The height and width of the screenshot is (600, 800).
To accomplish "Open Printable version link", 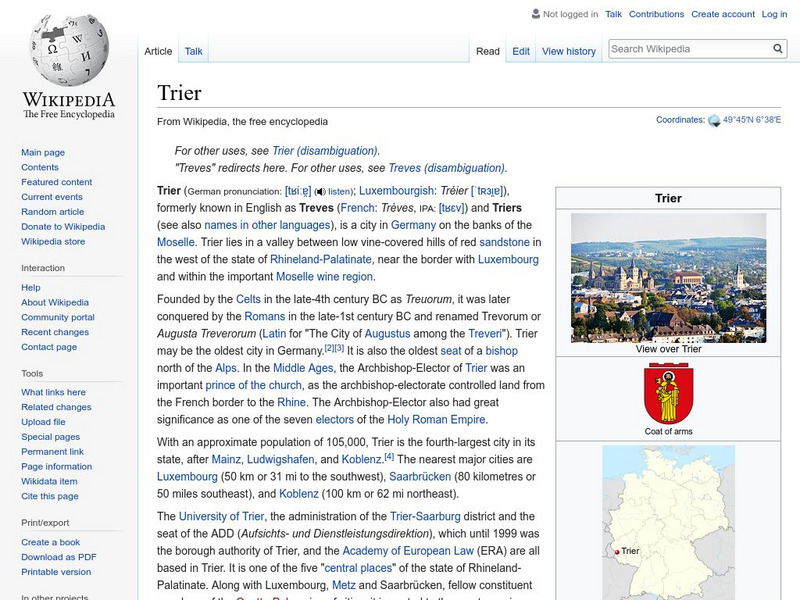I will pyautogui.click(x=56, y=571).
